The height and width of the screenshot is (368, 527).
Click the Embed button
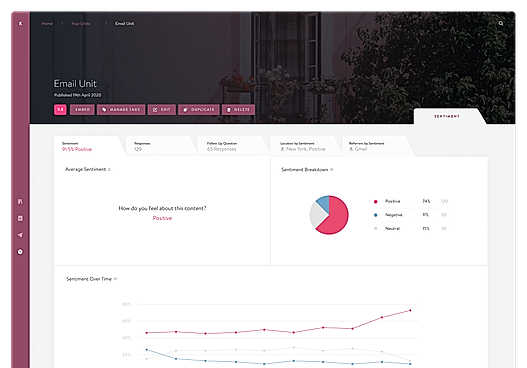tap(82, 110)
